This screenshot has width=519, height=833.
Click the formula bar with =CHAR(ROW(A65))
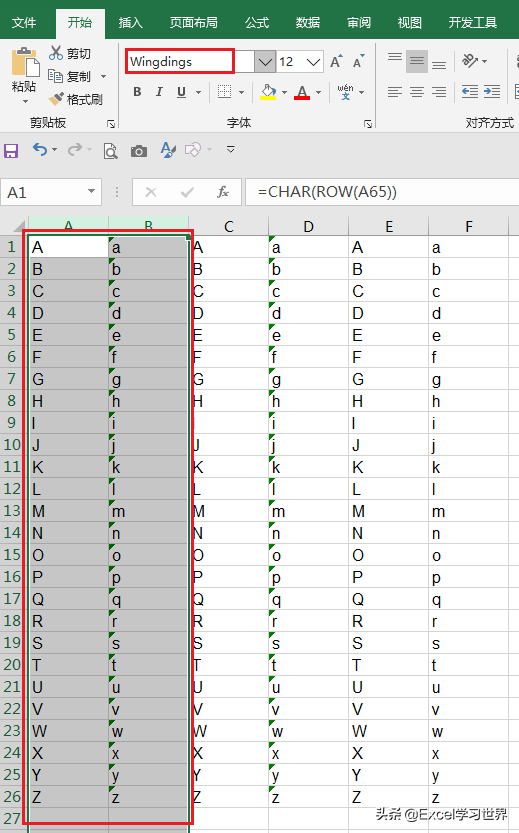382,192
